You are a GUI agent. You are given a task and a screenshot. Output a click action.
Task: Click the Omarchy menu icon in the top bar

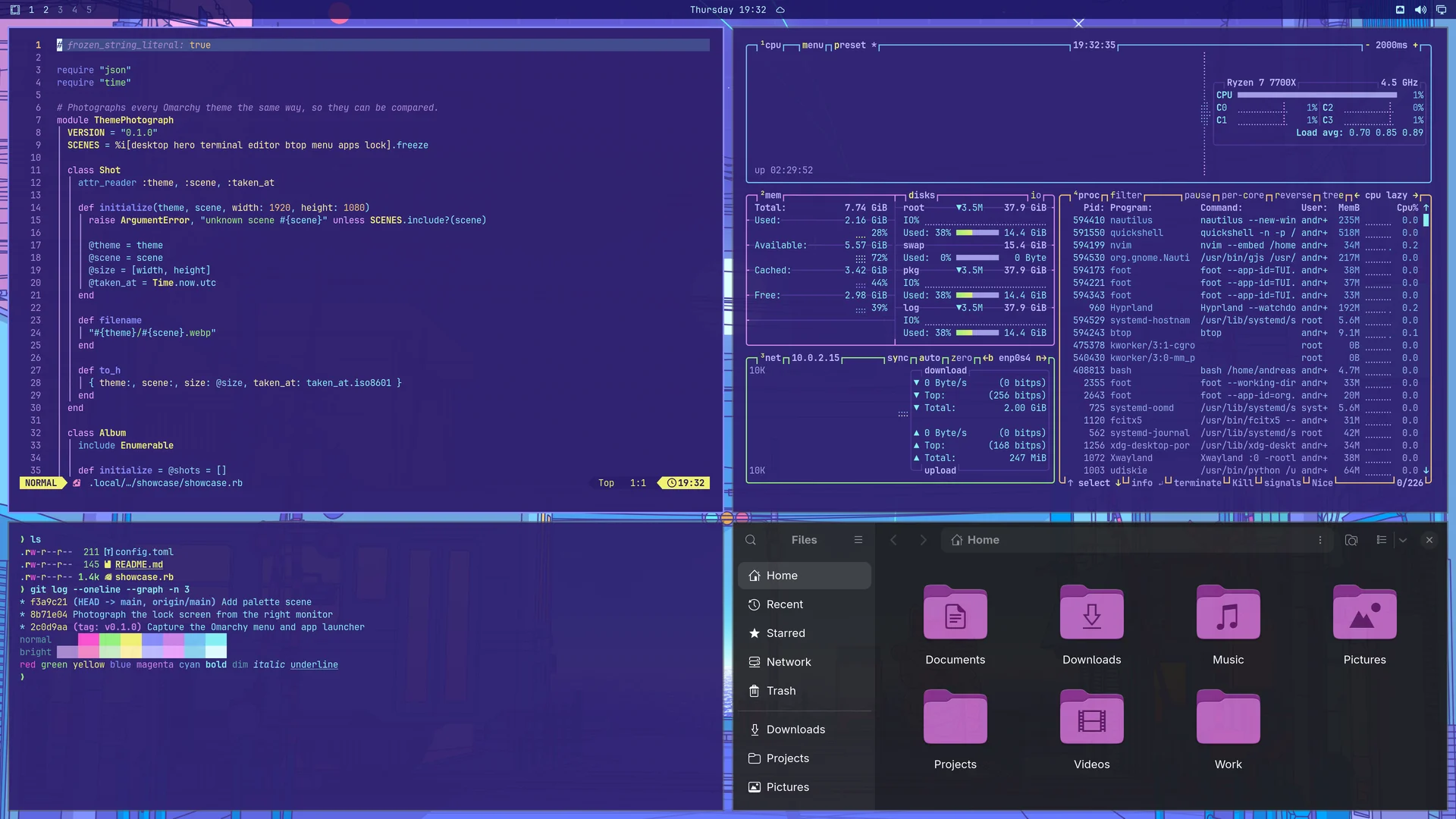tap(14, 10)
